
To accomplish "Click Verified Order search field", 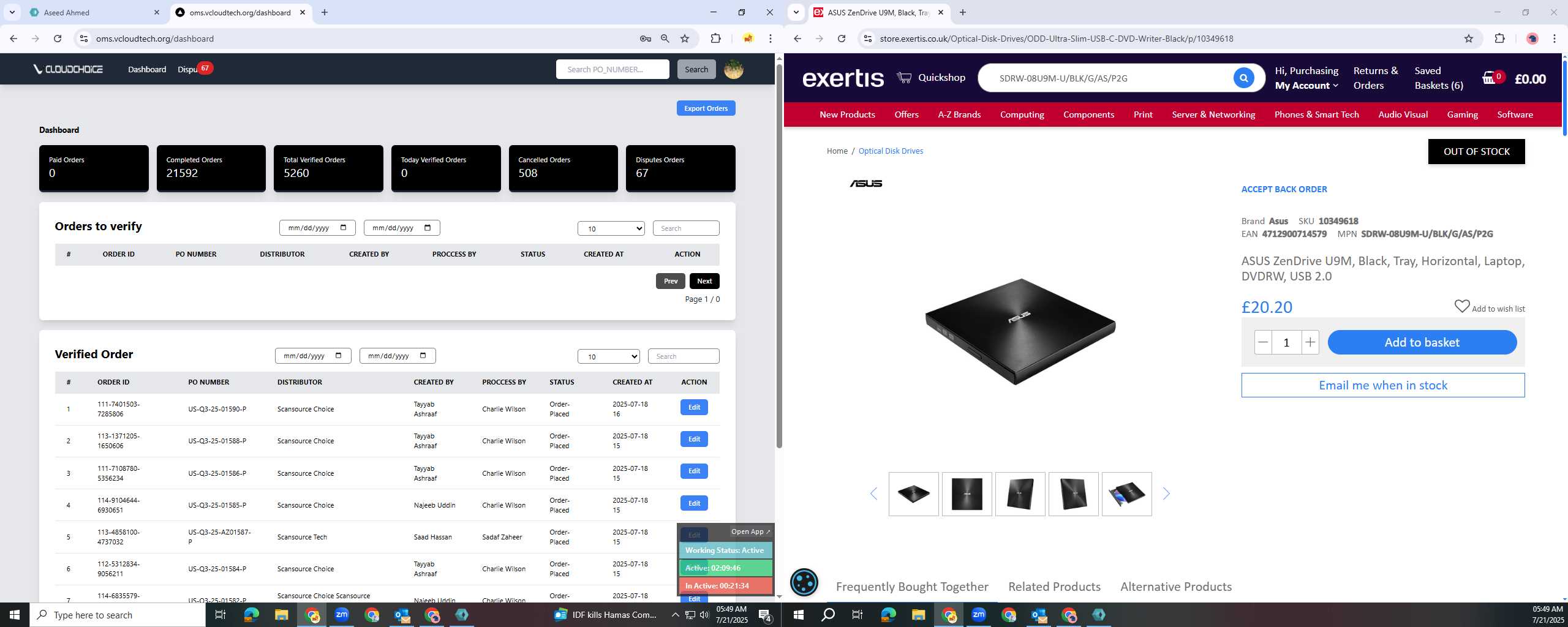I will pos(684,356).
